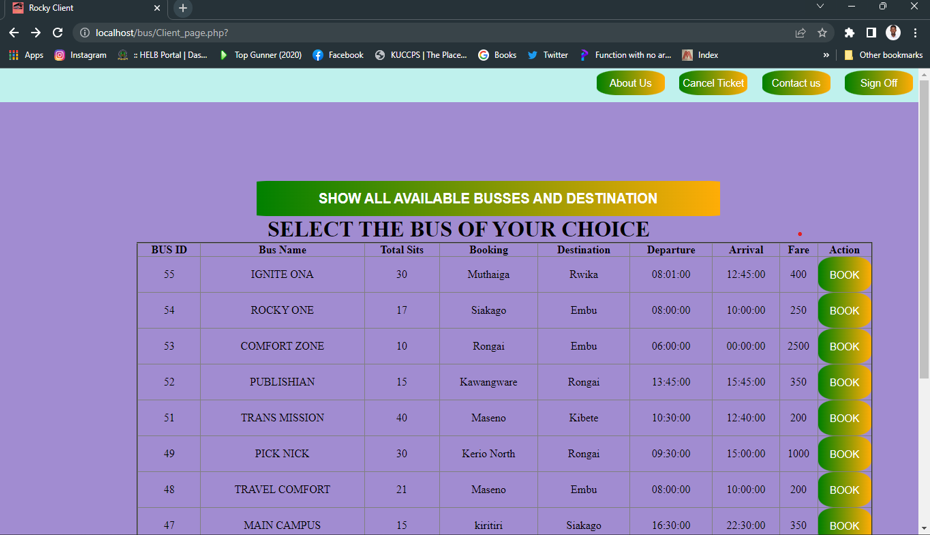
Task: Open Chrome three-dot menu
Action: tap(915, 33)
